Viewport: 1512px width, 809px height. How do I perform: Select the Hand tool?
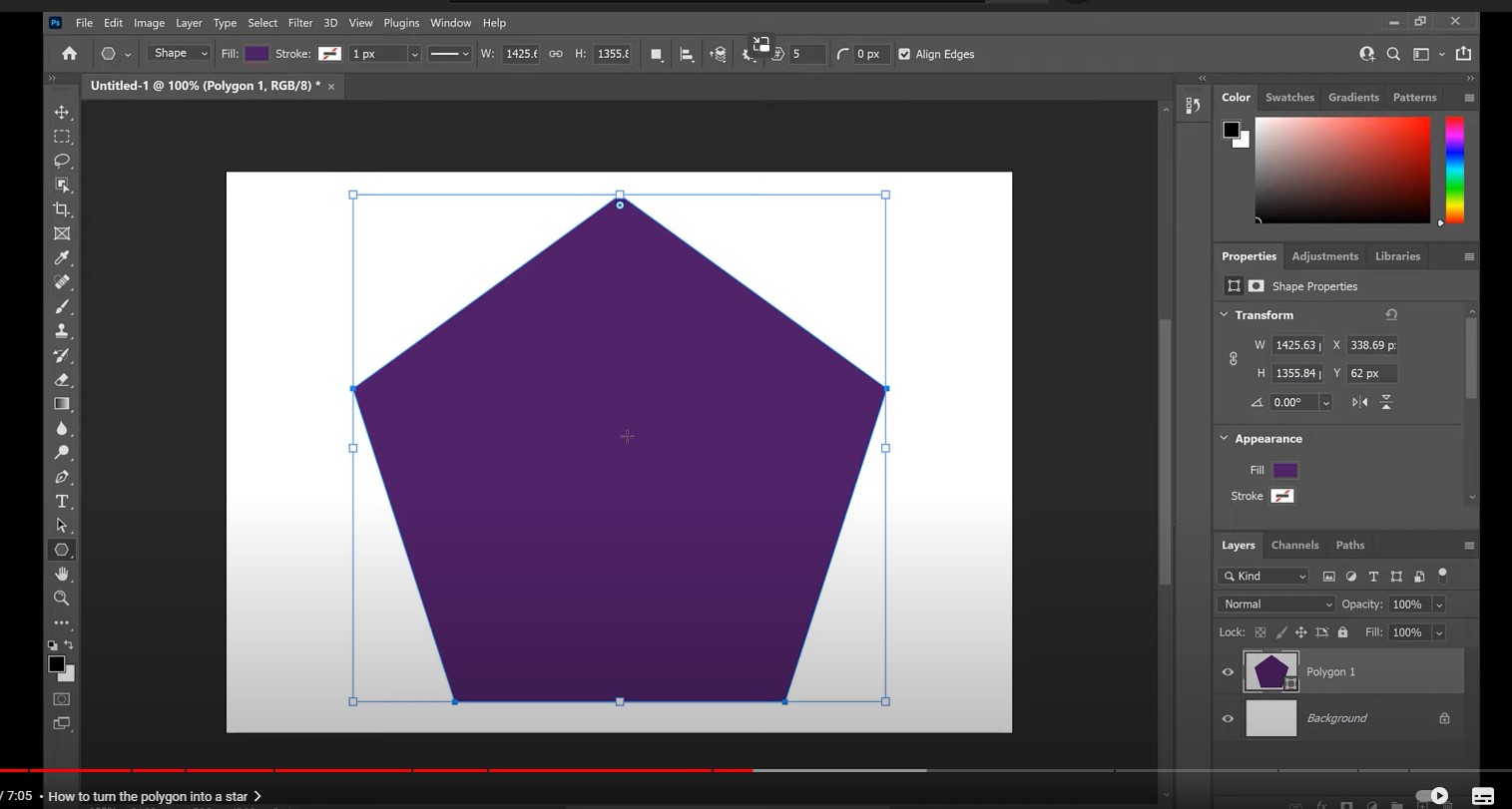61,574
